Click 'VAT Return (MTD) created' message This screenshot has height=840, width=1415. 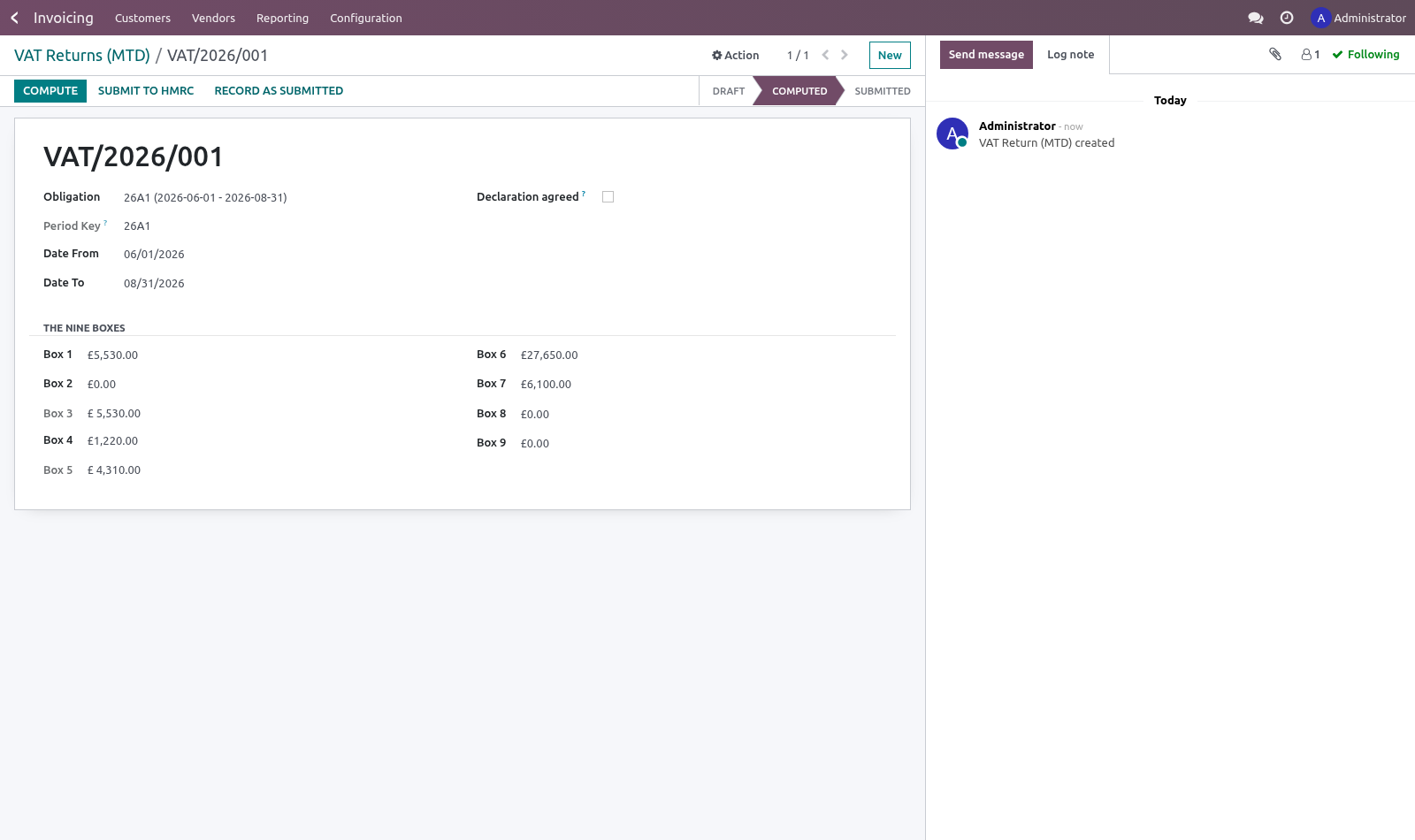coord(1046,143)
